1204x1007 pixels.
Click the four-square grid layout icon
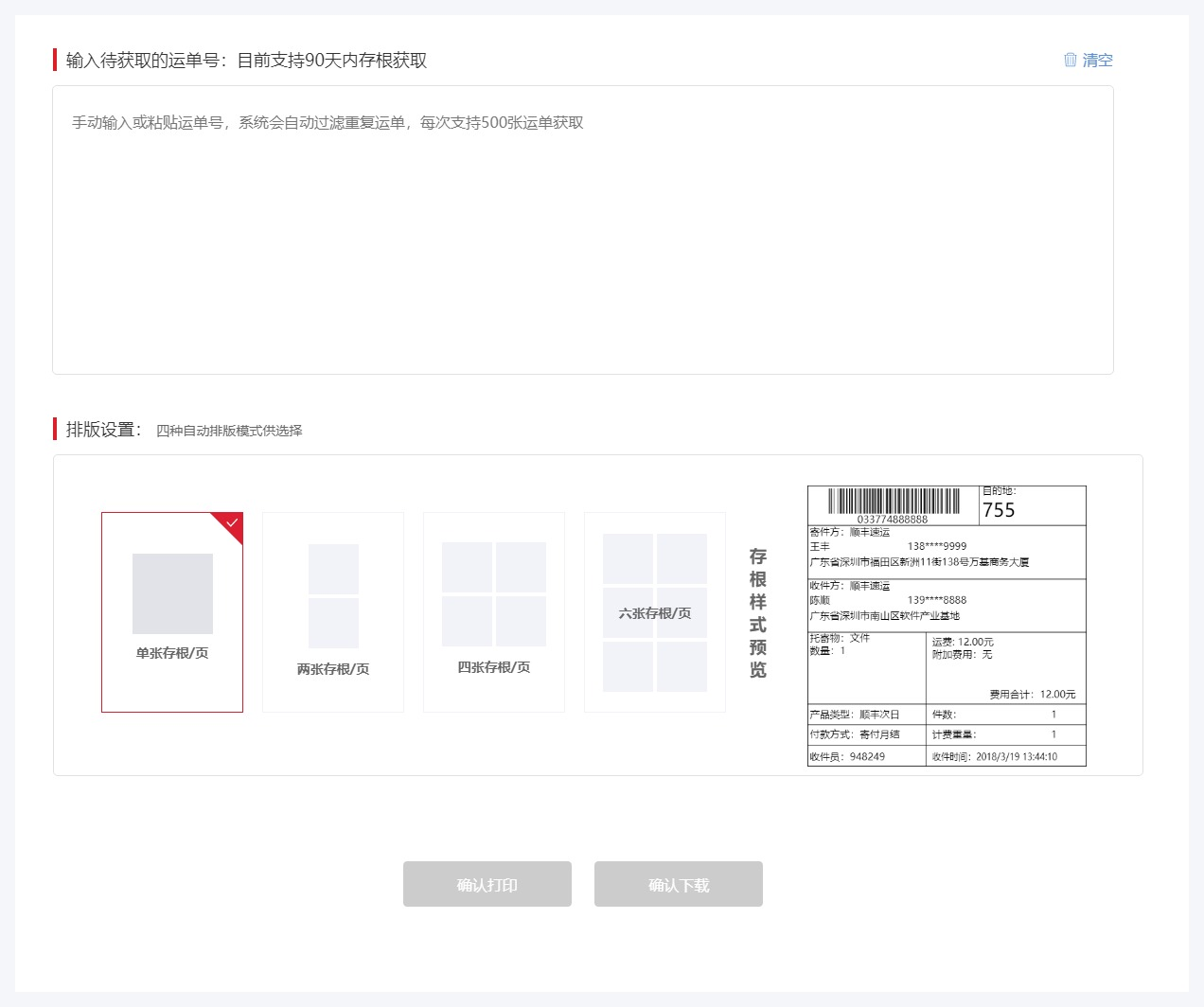494,593
